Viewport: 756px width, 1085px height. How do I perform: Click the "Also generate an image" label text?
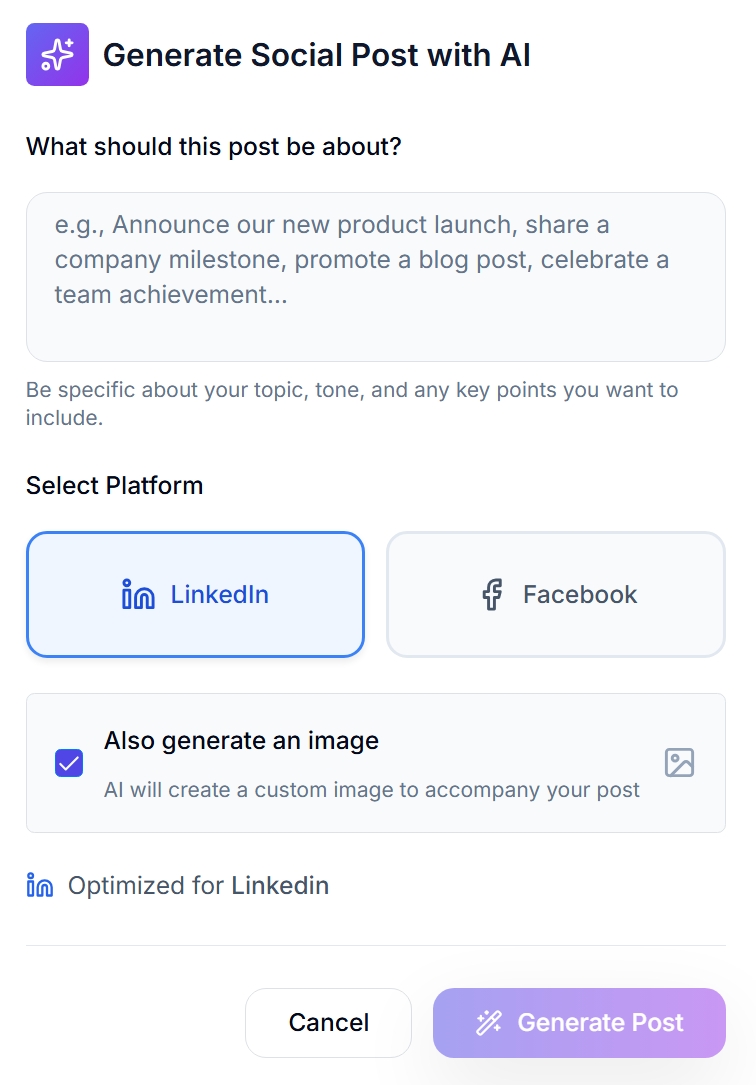pyautogui.click(x=241, y=741)
